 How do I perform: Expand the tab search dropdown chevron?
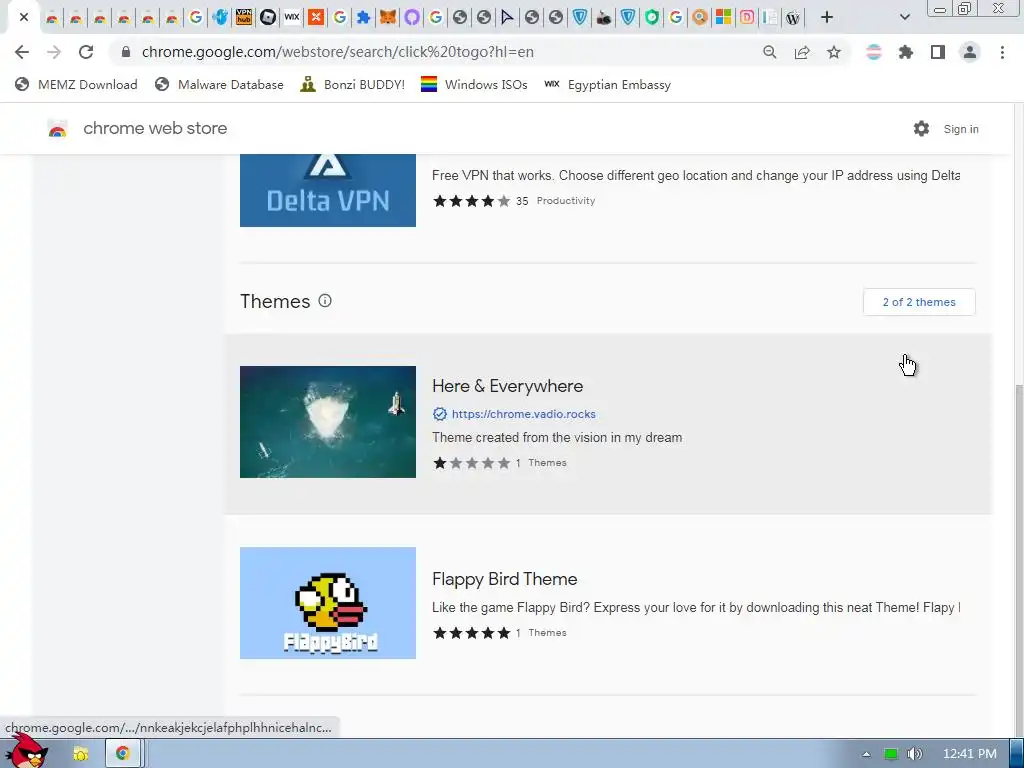pyautogui.click(x=904, y=18)
